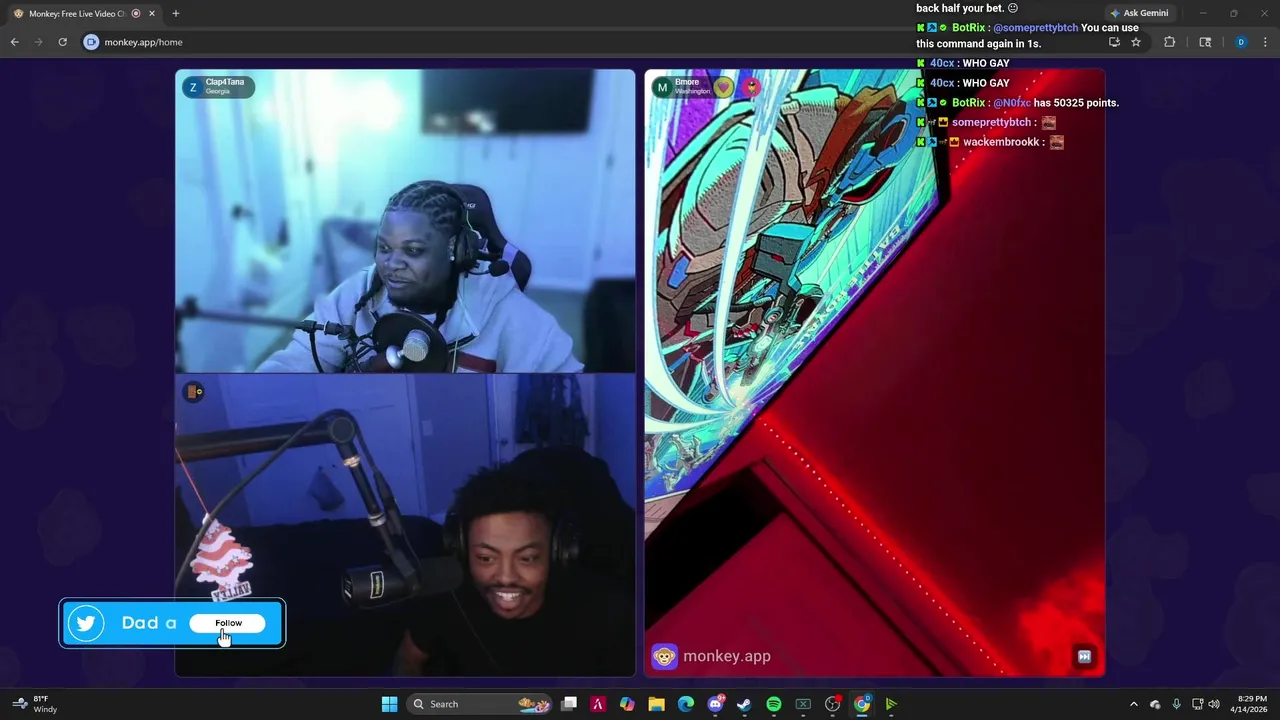Screen dimensions: 1280x720
Task: Open a new browser tab
Action: (x=176, y=14)
